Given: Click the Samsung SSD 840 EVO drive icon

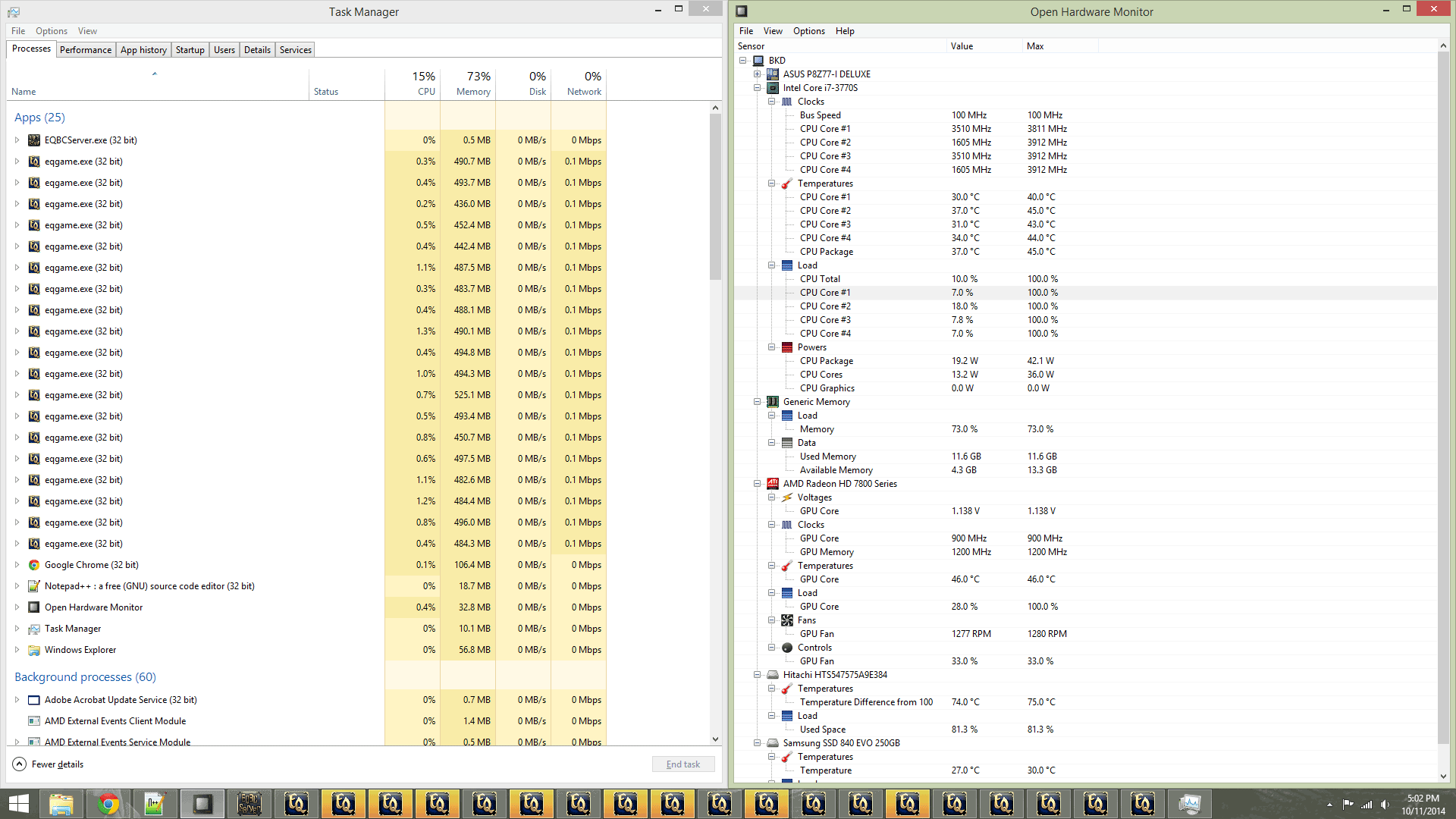Looking at the screenshot, I should (773, 743).
